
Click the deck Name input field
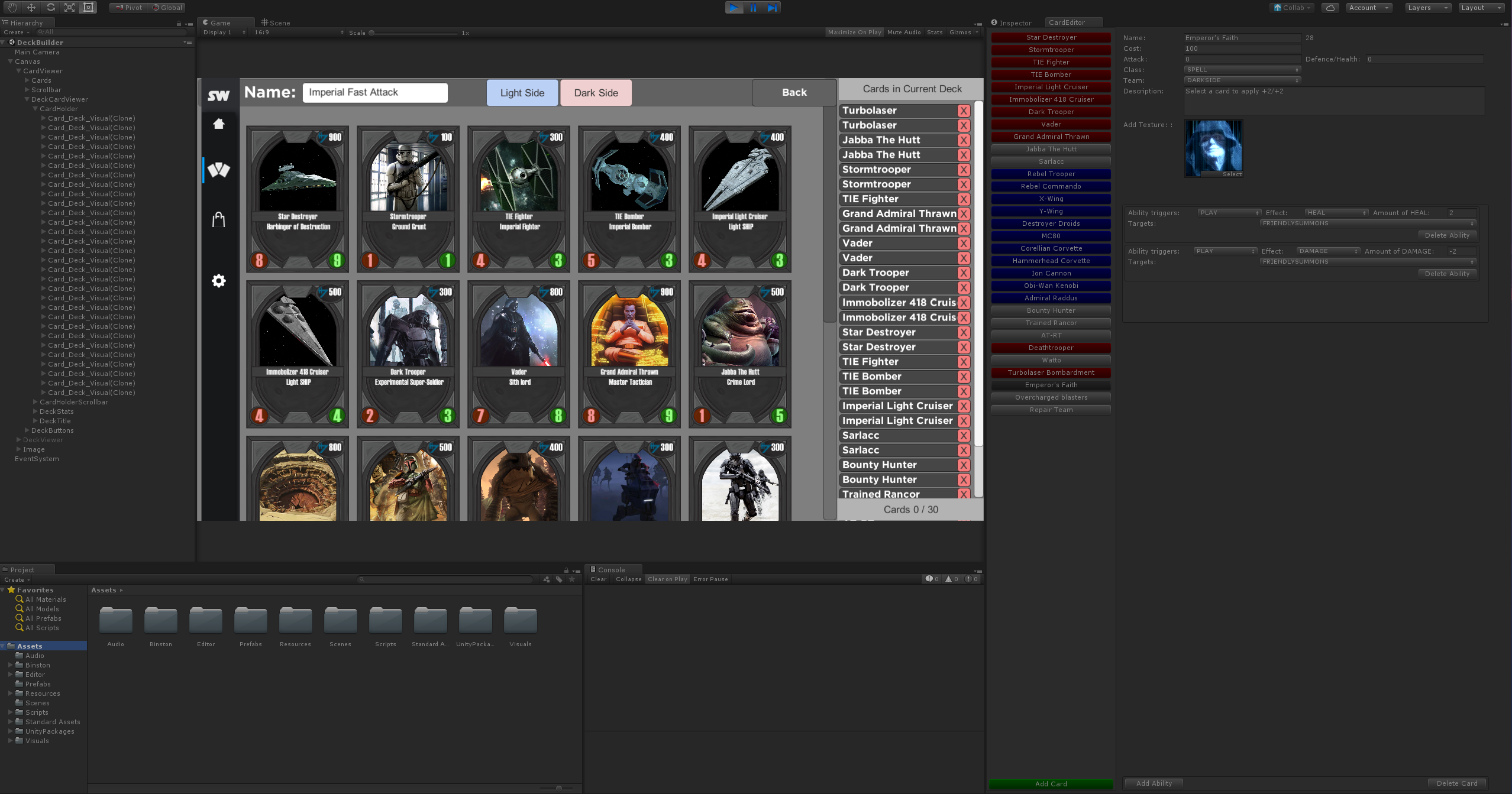tap(375, 93)
